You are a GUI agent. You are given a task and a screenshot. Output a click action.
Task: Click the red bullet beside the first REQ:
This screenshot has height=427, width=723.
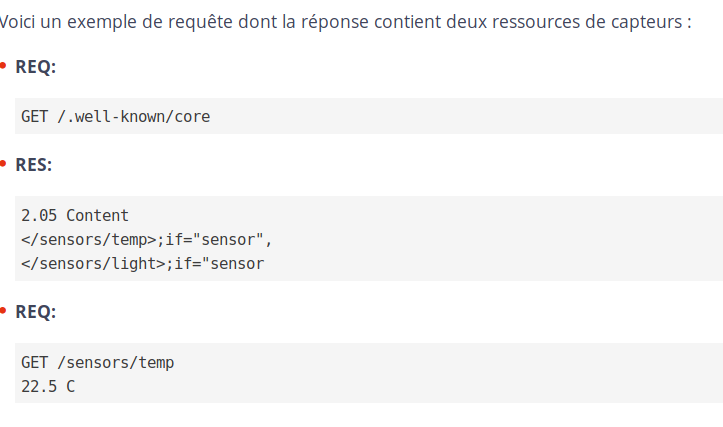[3, 66]
